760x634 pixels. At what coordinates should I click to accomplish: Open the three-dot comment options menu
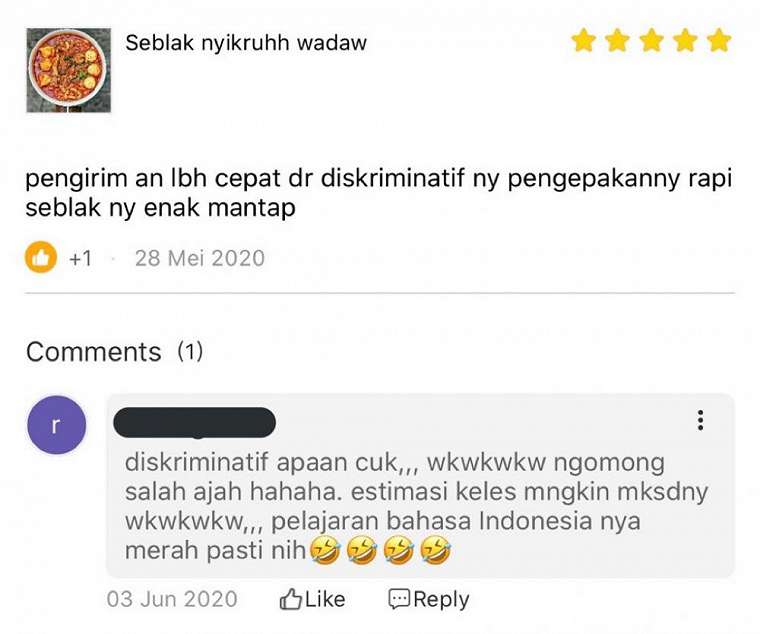(x=700, y=420)
